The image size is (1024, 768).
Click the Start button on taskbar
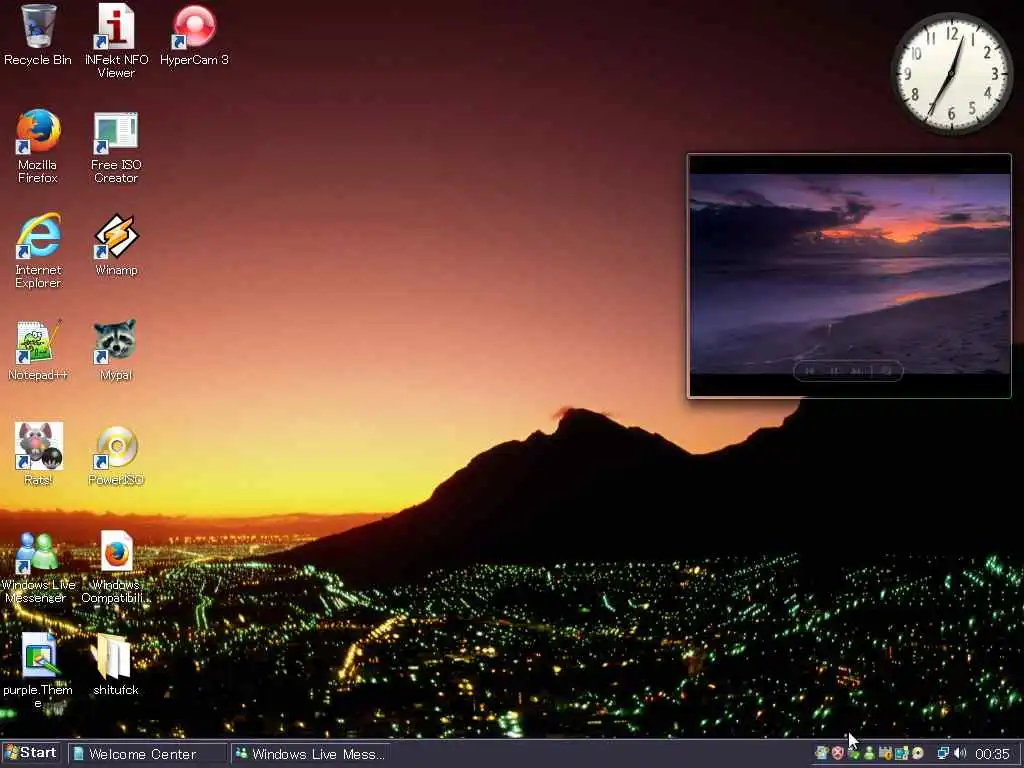pyautogui.click(x=31, y=753)
